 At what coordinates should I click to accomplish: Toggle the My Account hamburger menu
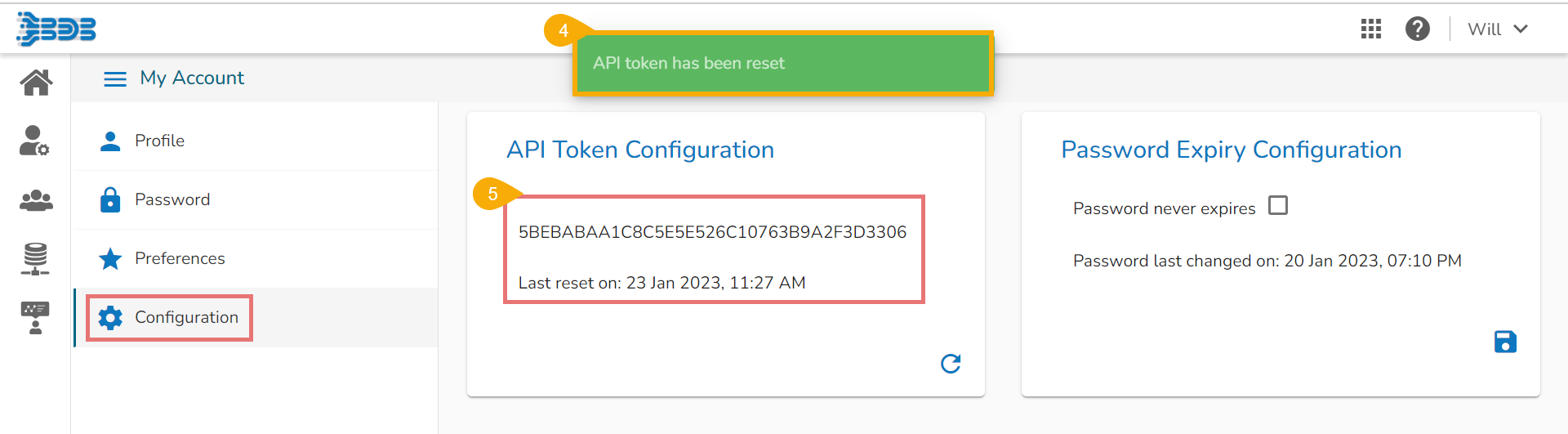click(x=115, y=78)
